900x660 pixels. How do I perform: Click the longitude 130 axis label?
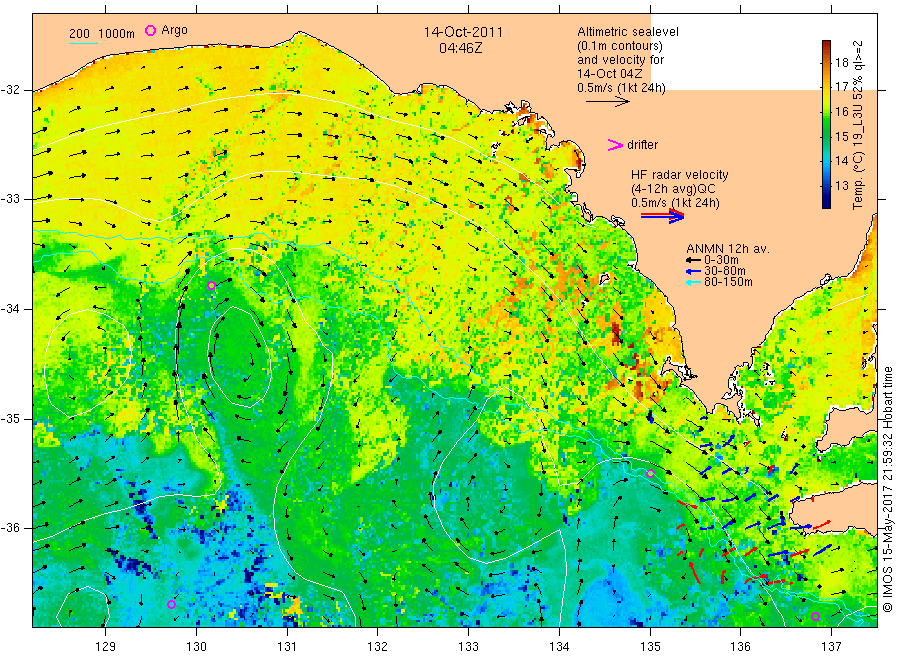(196, 646)
